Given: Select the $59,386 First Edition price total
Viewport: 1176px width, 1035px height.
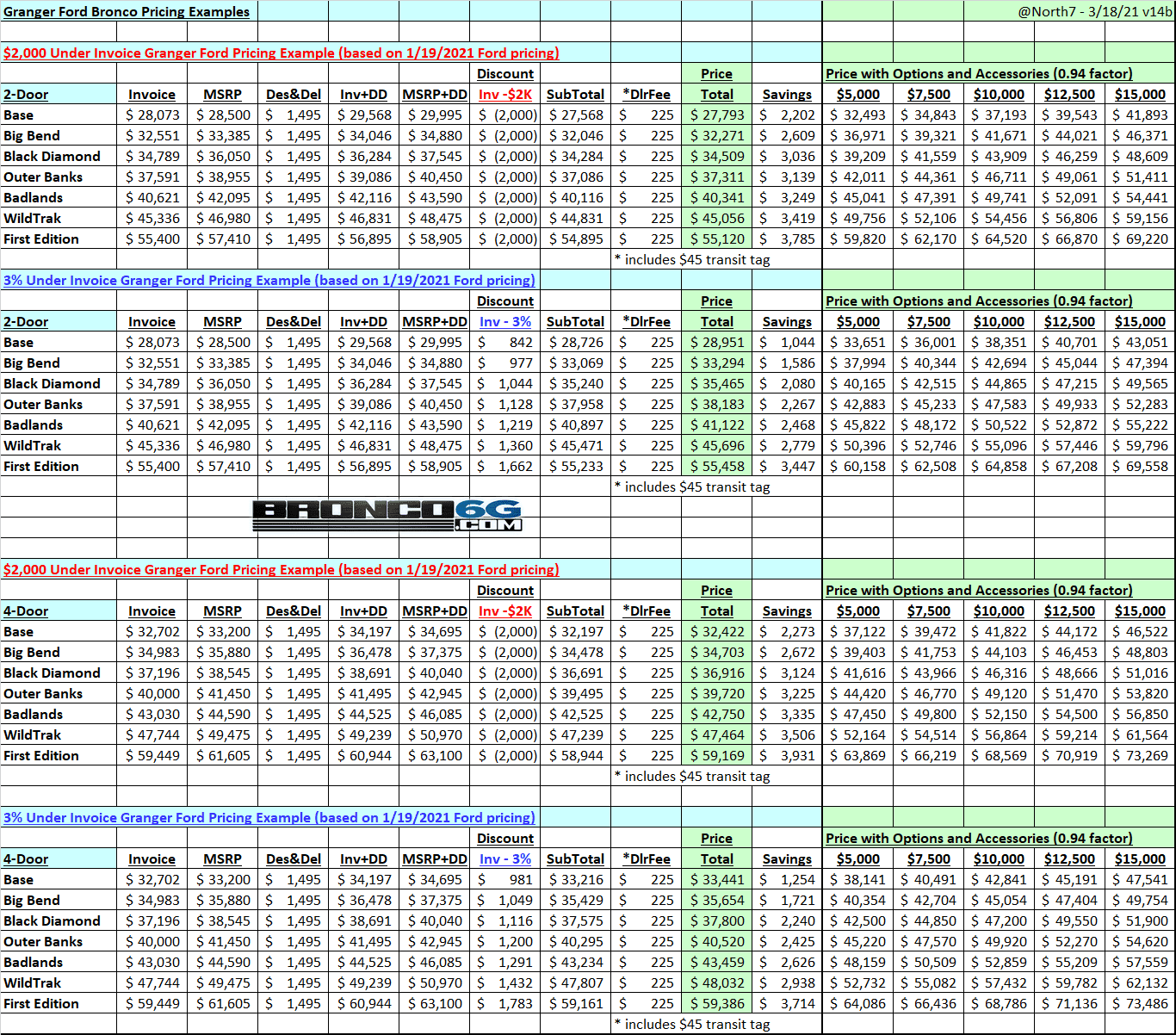Looking at the screenshot, I should tap(716, 1003).
